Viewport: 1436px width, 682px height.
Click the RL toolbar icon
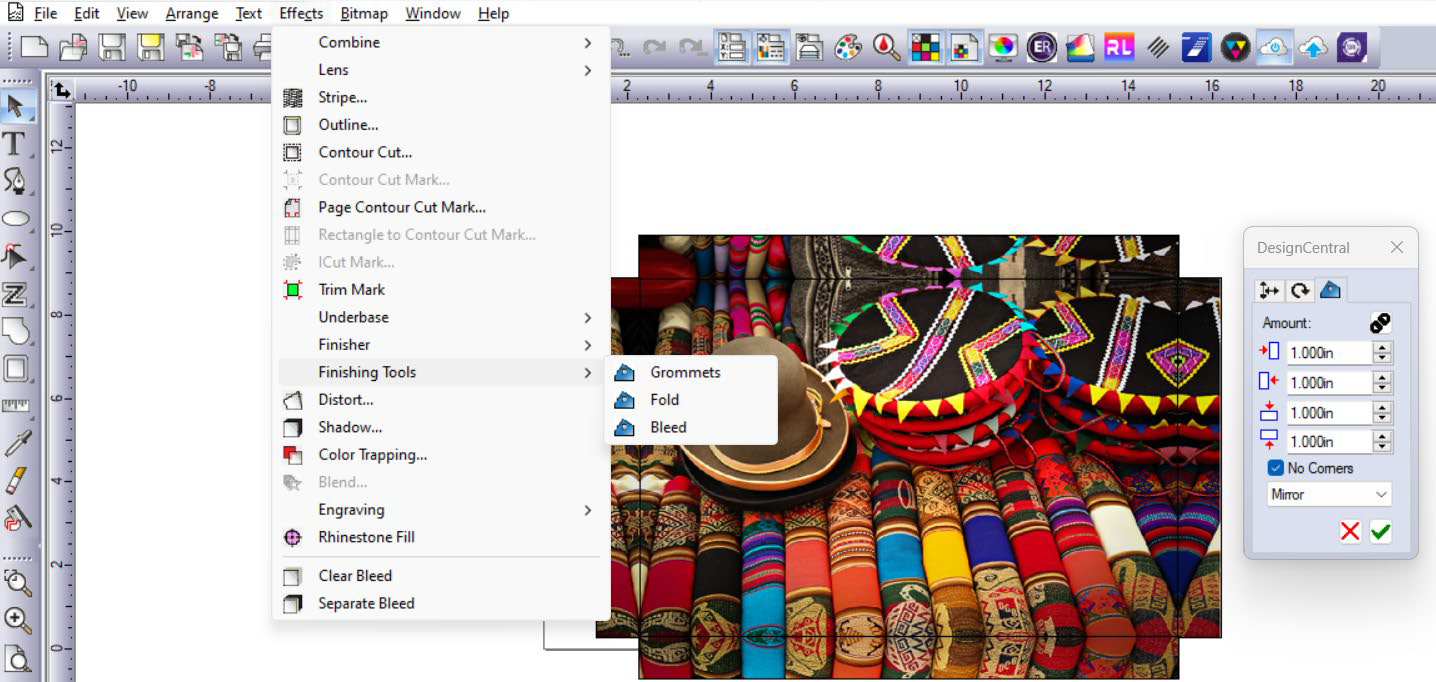coord(1119,47)
